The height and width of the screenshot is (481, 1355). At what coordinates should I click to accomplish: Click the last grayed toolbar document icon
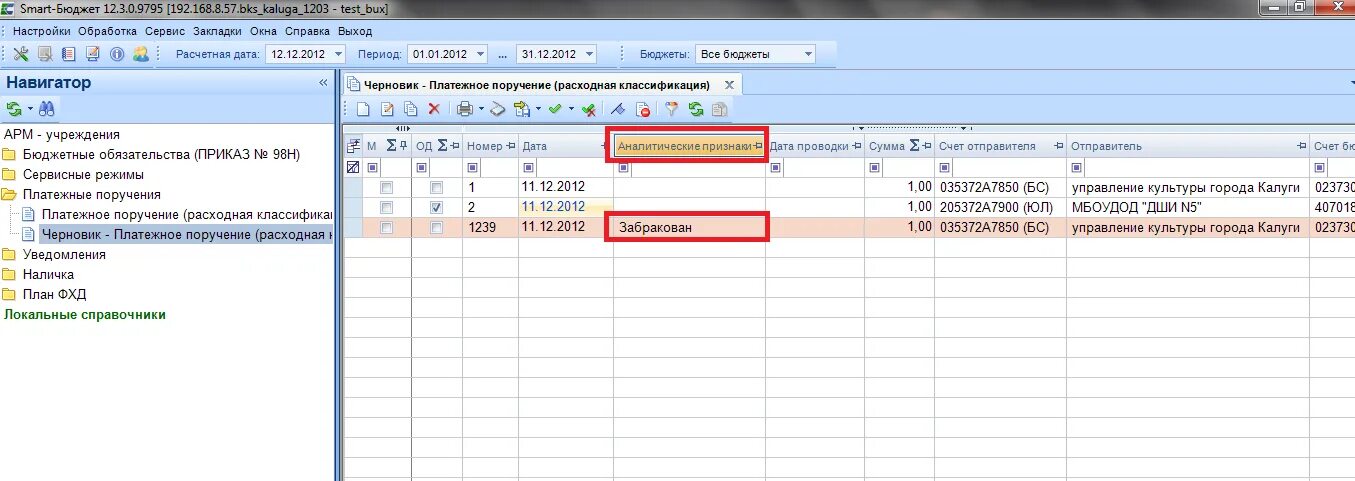[719, 109]
